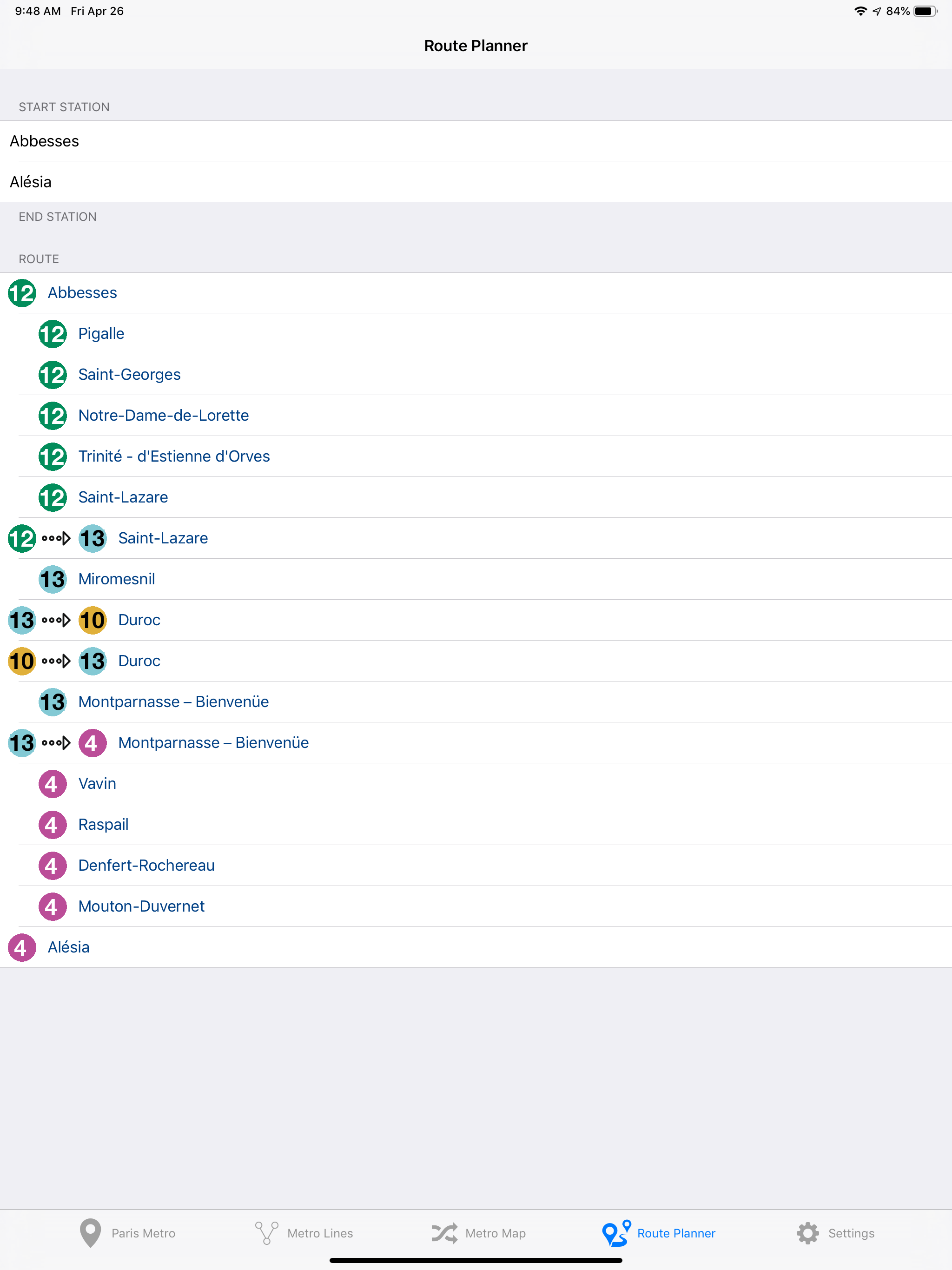This screenshot has width=952, height=1270.
Task: Tap the Paris Metro map pin icon
Action: (90, 1233)
